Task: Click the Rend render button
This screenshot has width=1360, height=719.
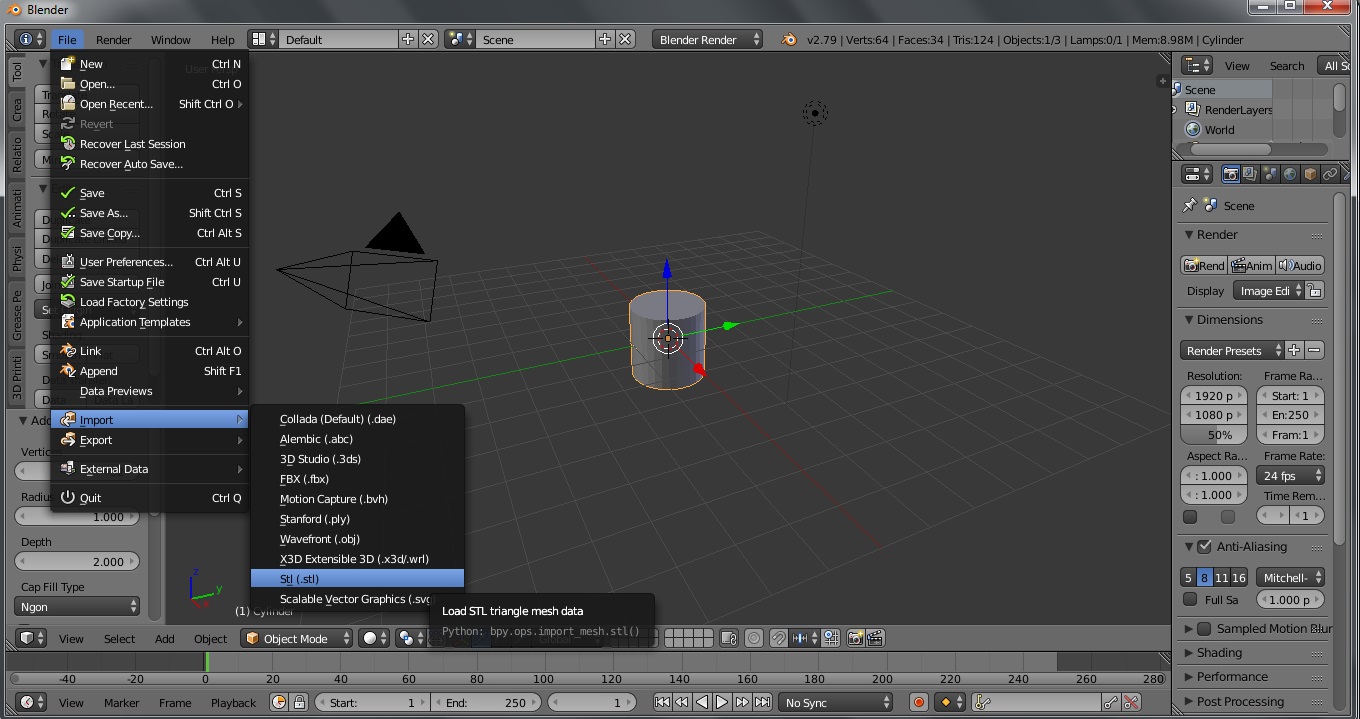Action: pyautogui.click(x=1204, y=265)
